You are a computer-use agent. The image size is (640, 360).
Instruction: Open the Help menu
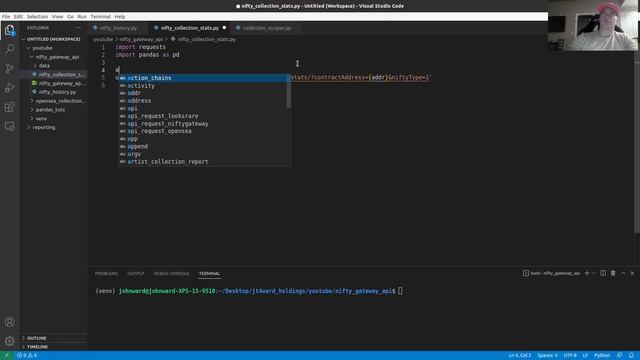click(x=120, y=17)
